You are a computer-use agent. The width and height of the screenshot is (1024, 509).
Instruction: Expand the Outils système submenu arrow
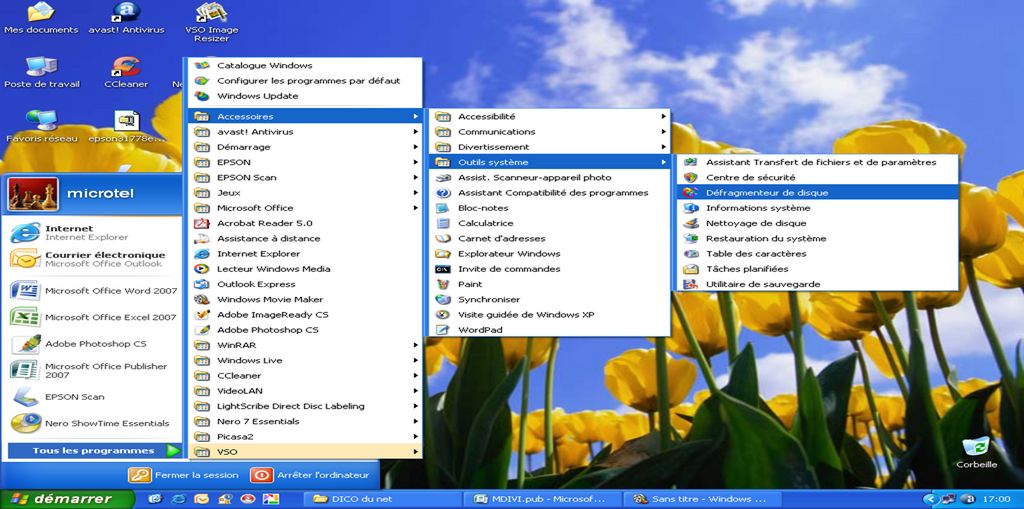pos(664,162)
